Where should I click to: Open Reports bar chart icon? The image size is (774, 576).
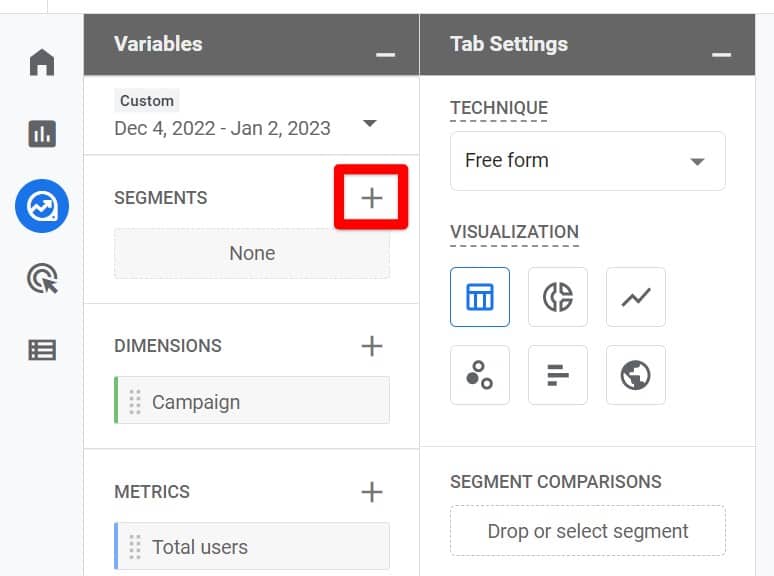42,134
